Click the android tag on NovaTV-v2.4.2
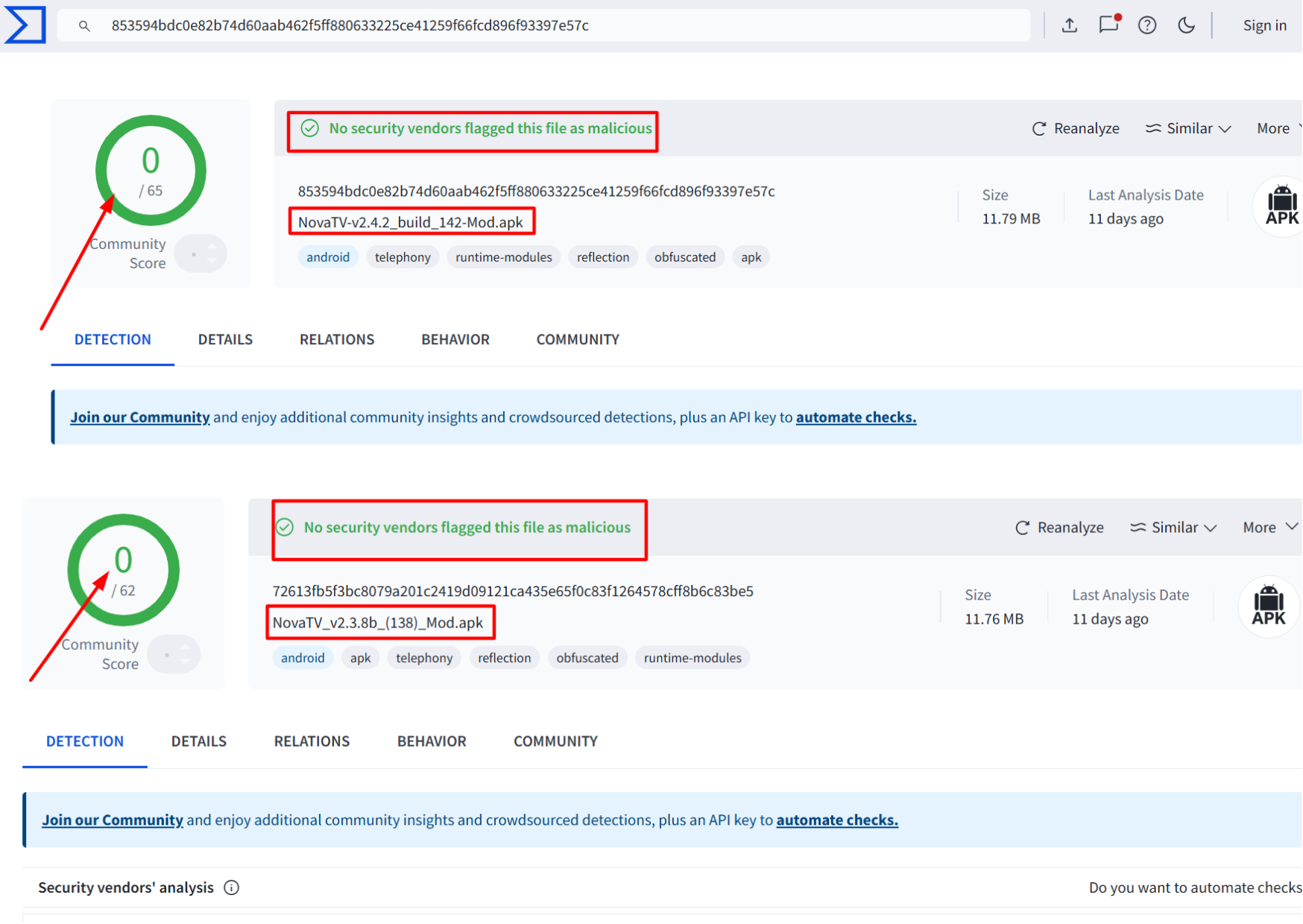Viewport: 1303px width, 924px height. tap(328, 257)
